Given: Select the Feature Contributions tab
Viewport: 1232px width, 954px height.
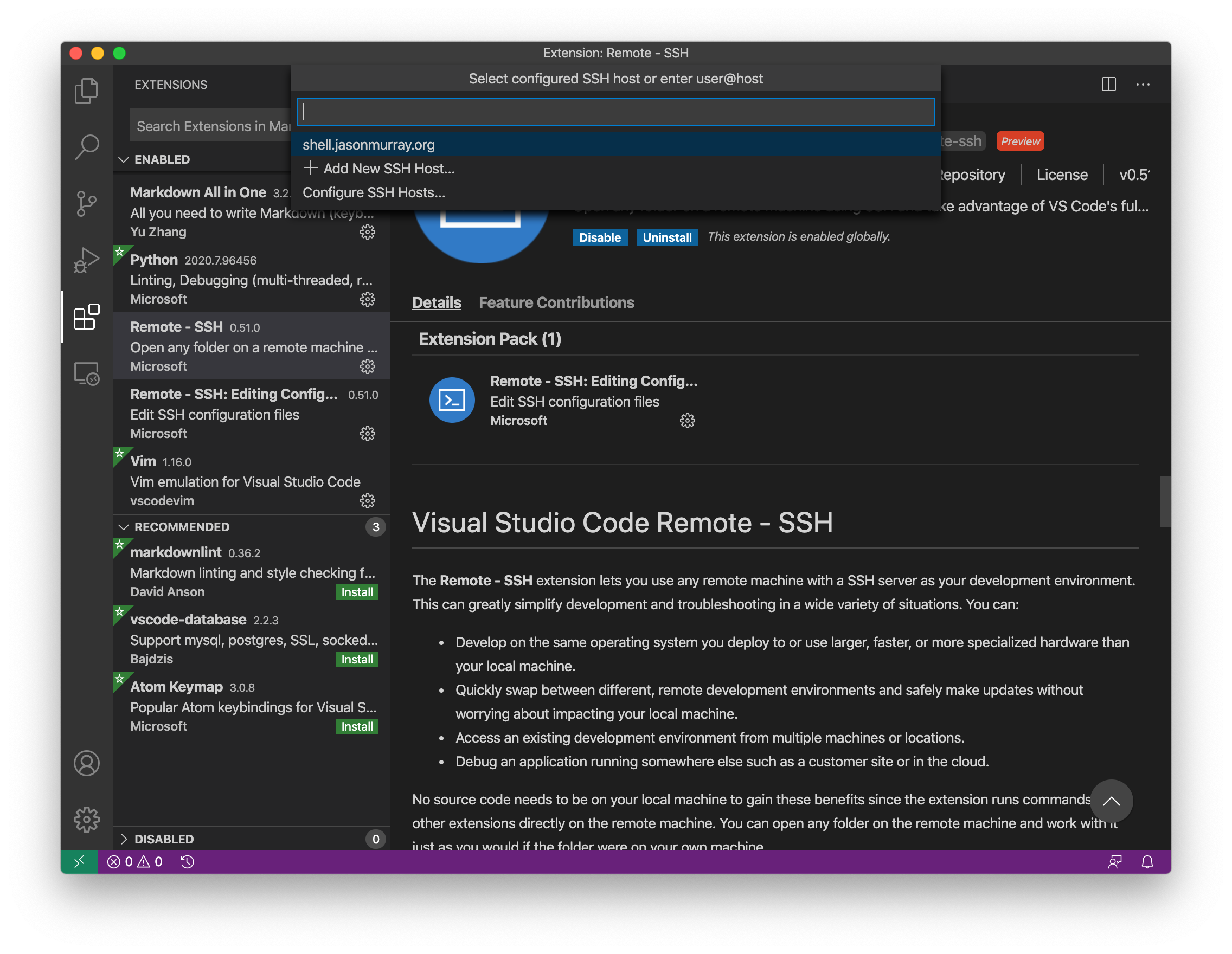Looking at the screenshot, I should point(556,301).
